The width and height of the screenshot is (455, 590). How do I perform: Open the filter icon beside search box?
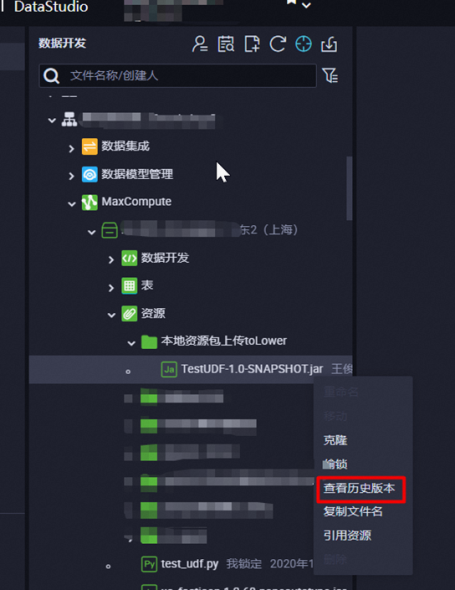(330, 75)
